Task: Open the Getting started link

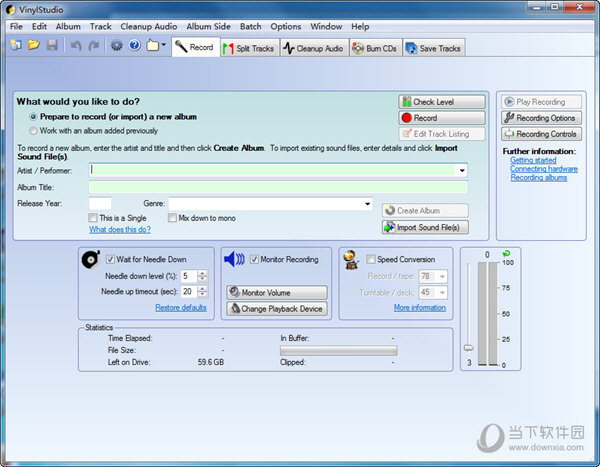Action: (533, 160)
